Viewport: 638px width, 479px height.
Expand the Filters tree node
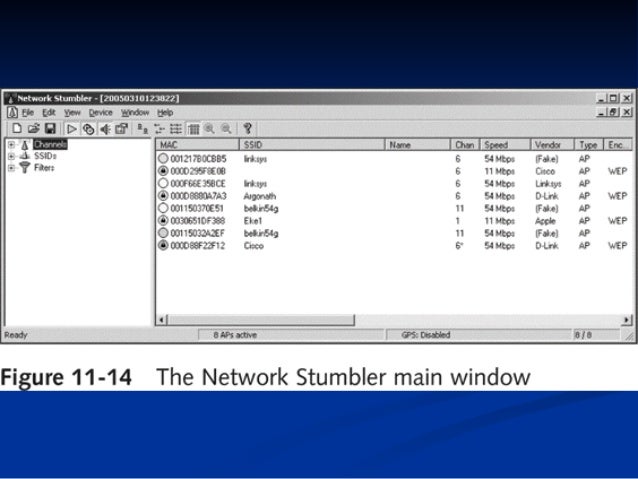[x=11, y=167]
